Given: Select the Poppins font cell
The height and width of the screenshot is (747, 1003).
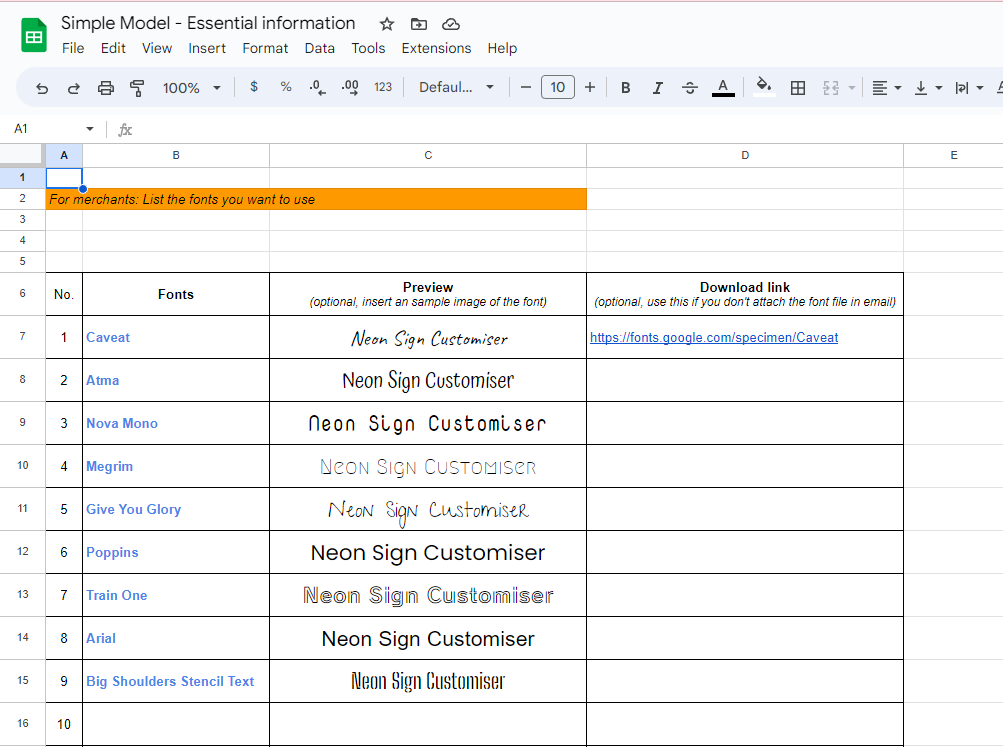Looking at the screenshot, I should pyautogui.click(x=112, y=552).
